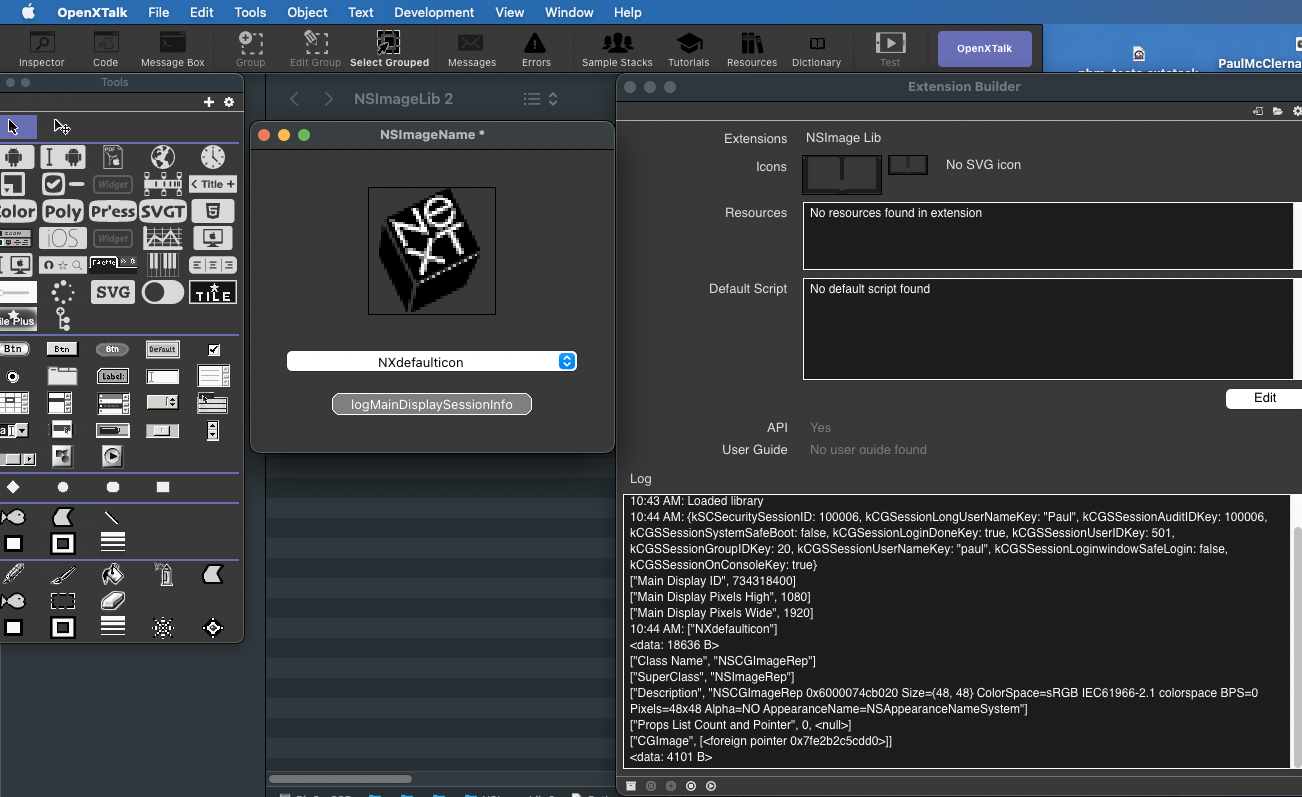
Task: Choose the tree view widget icon
Action: [63, 319]
